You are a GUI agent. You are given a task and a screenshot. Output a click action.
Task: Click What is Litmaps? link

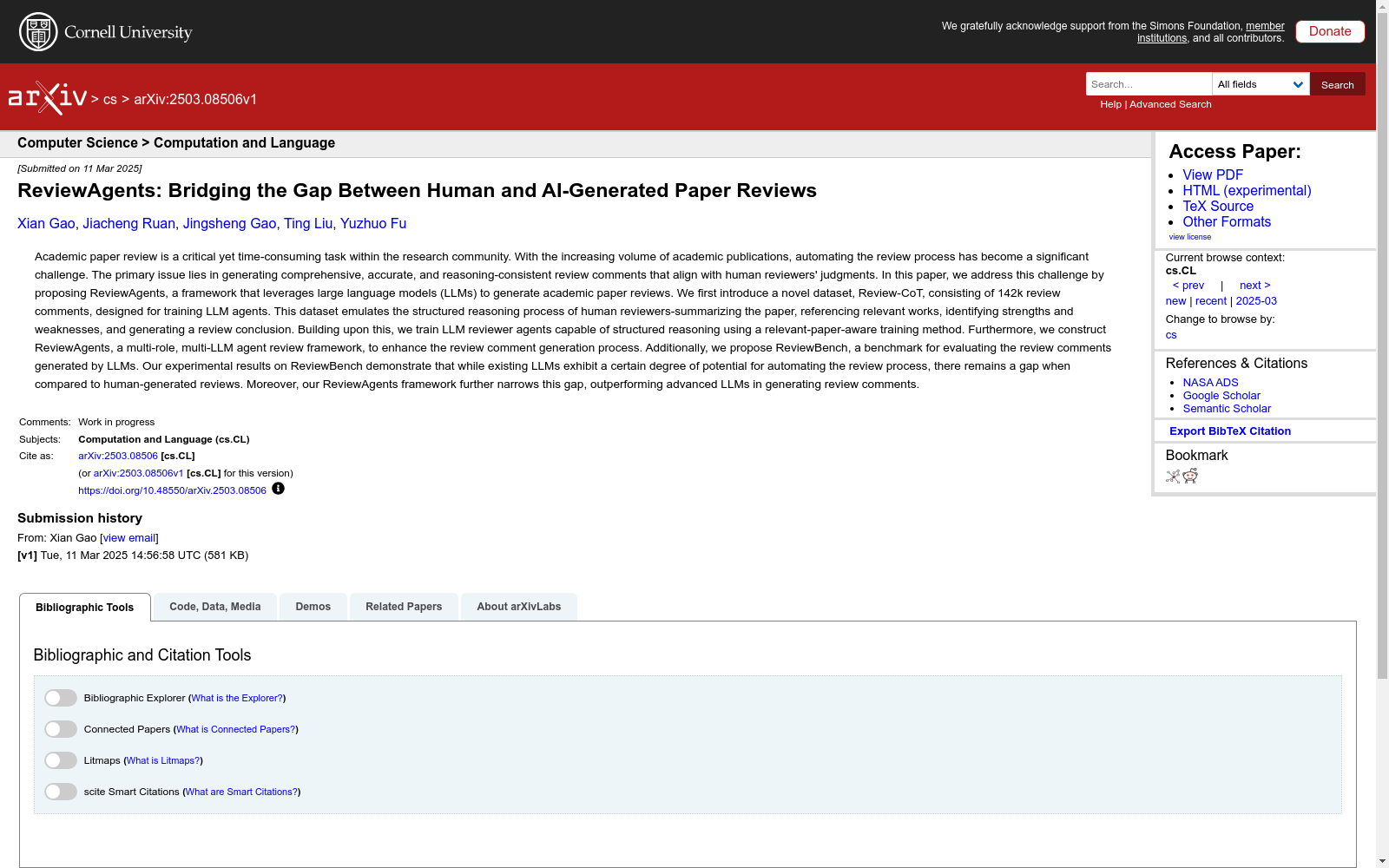[x=163, y=760]
